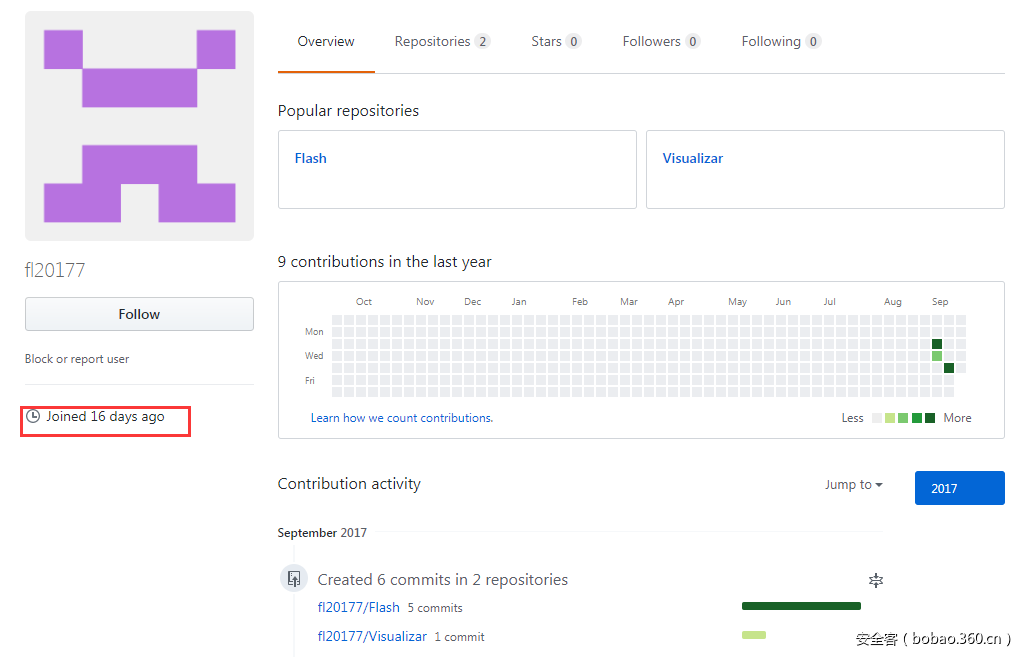Click the repository push icon in activity timeline

click(294, 578)
